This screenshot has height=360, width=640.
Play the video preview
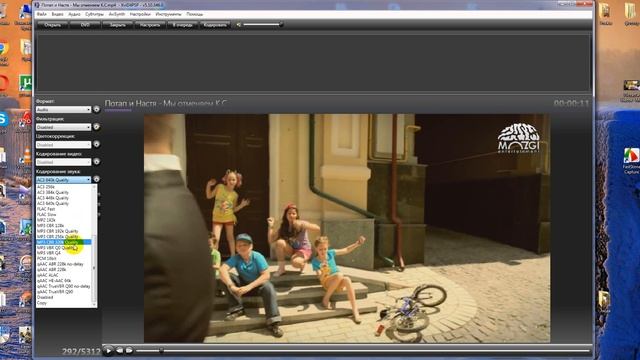[x=108, y=350]
